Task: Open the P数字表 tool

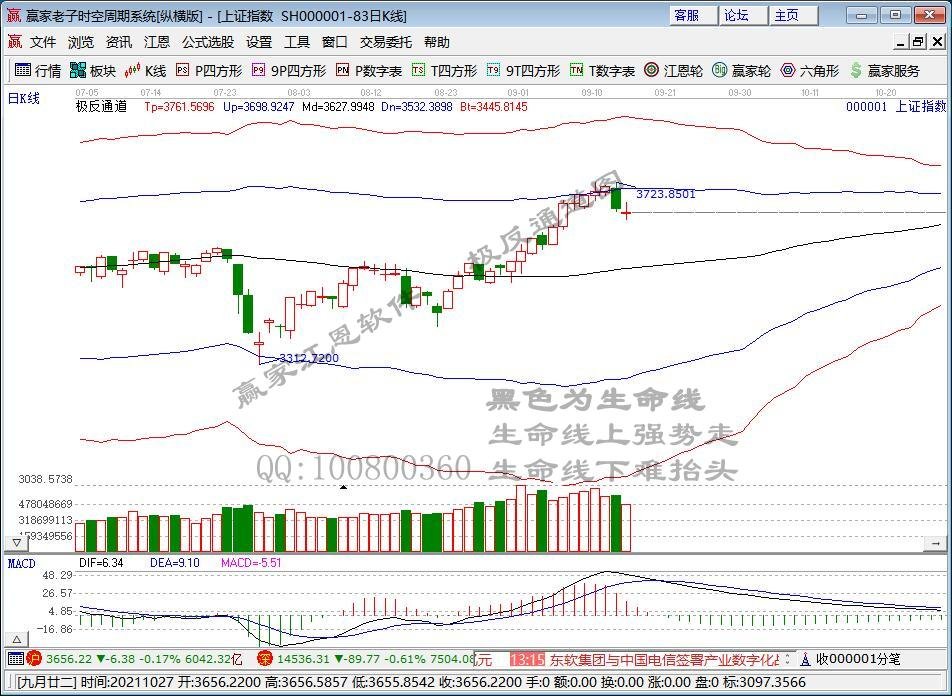Action: (x=368, y=71)
